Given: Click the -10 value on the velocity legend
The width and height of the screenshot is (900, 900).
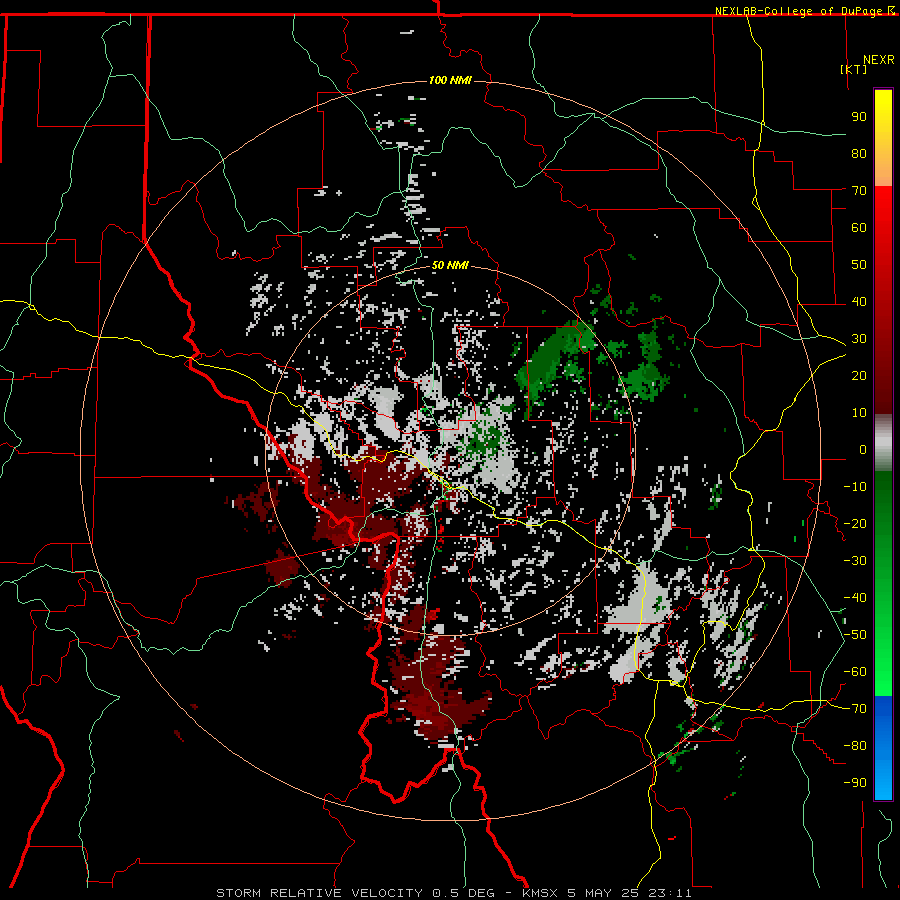Looking at the screenshot, I should point(855,487).
